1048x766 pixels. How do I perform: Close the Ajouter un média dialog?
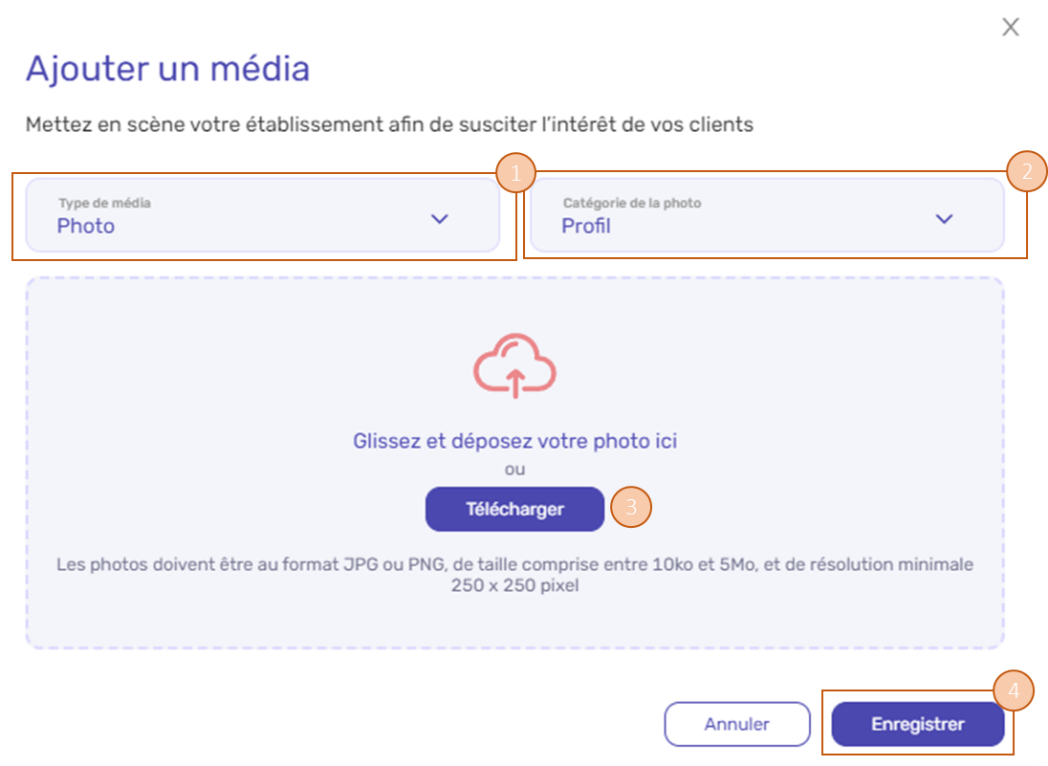[1010, 27]
